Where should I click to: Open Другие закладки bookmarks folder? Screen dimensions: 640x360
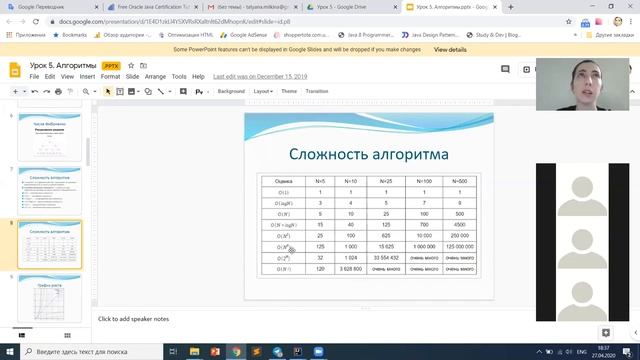(610, 35)
